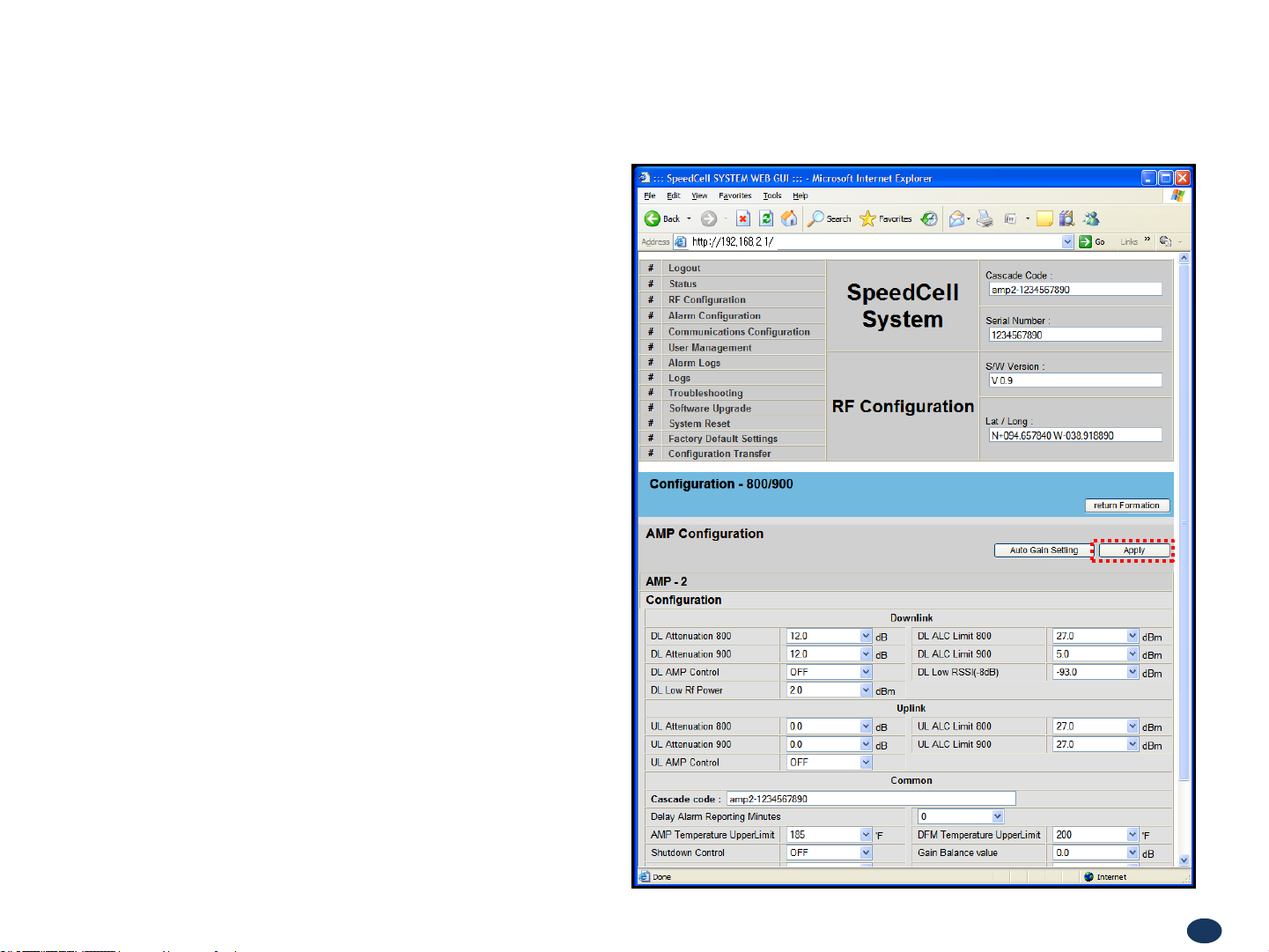Open the Alarm Configuration link
Viewport: 1269px width, 952px height.
coord(714,315)
